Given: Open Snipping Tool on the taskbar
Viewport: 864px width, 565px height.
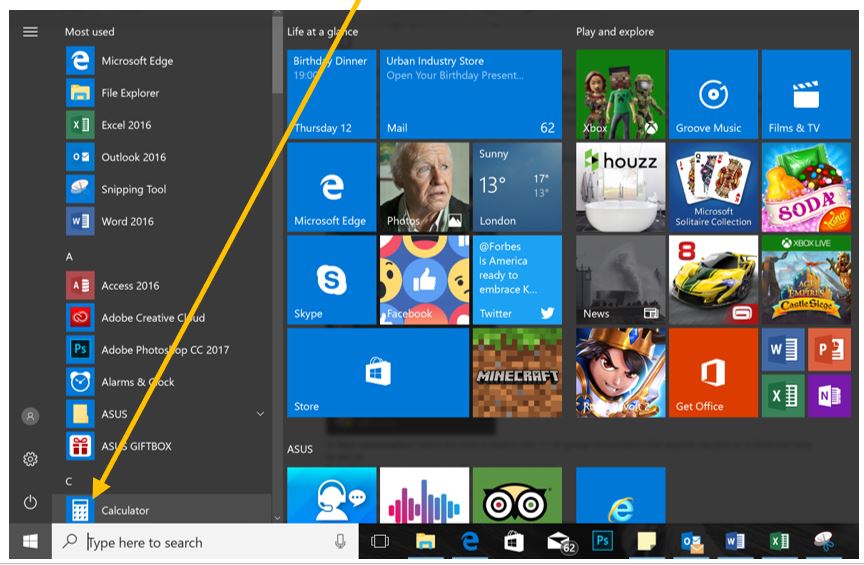Looking at the screenshot, I should [824, 541].
